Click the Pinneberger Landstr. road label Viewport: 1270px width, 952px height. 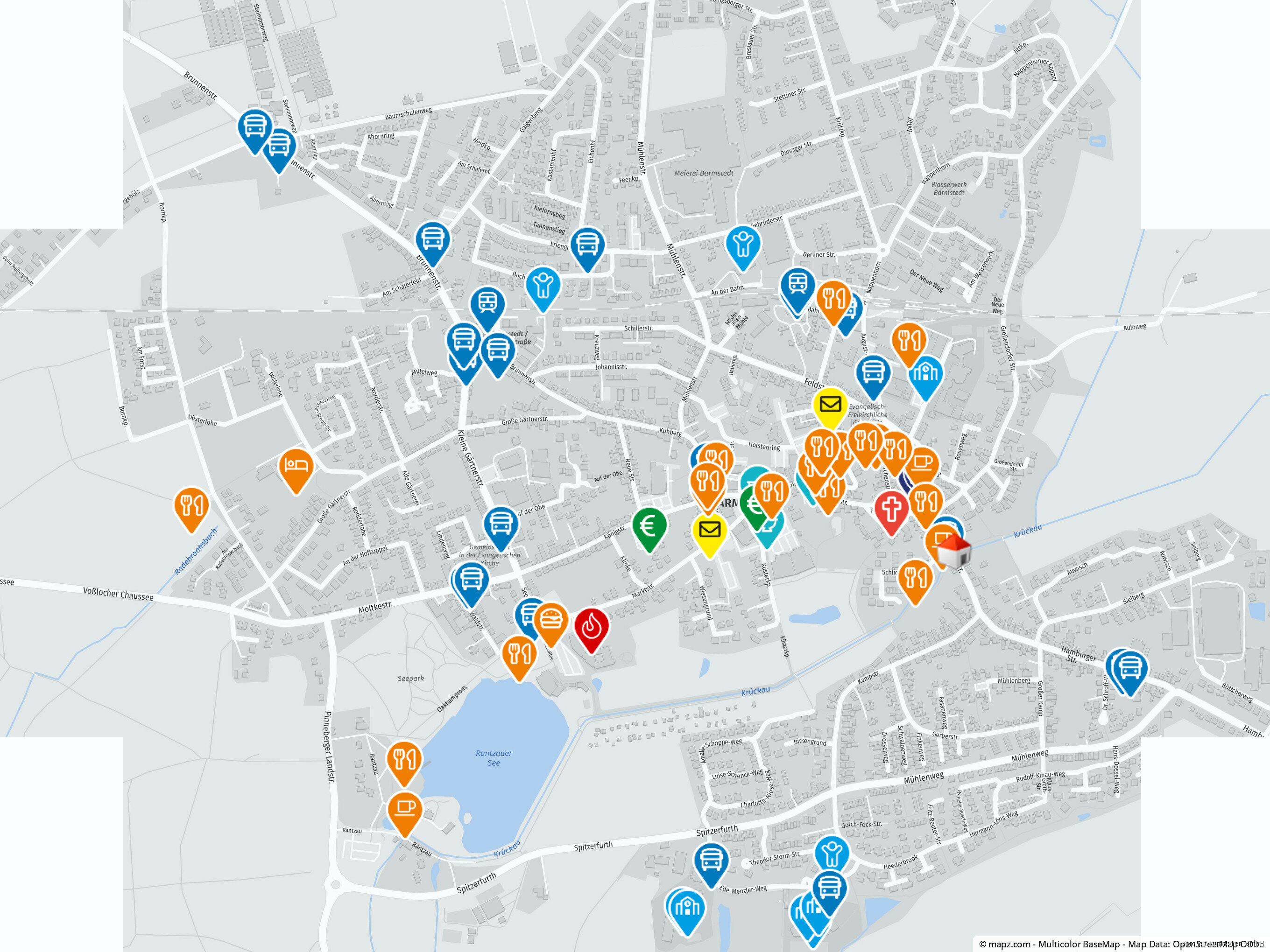[329, 748]
